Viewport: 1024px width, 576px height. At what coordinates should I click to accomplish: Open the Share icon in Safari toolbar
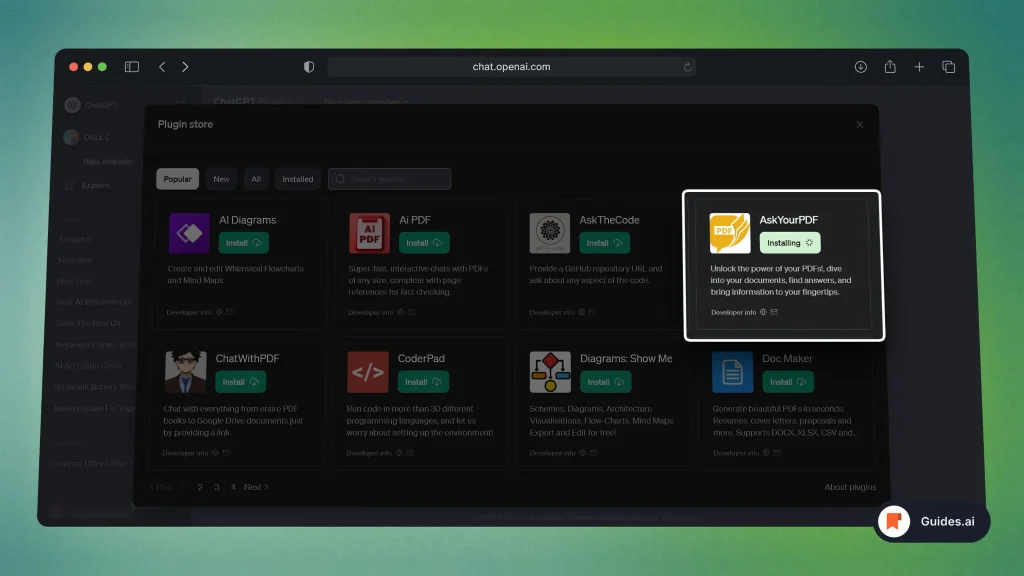(x=890, y=66)
